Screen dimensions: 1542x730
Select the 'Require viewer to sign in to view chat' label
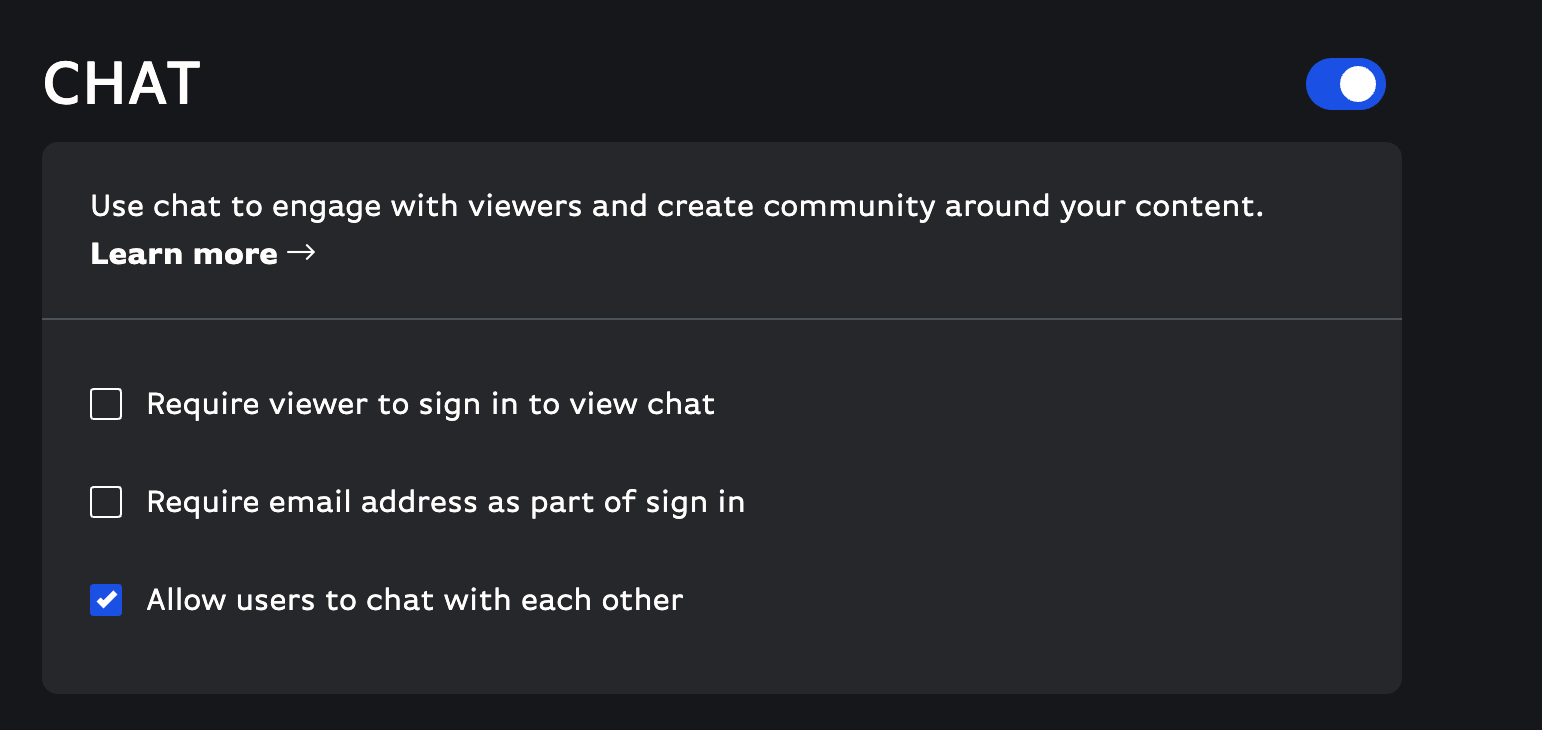click(x=431, y=404)
